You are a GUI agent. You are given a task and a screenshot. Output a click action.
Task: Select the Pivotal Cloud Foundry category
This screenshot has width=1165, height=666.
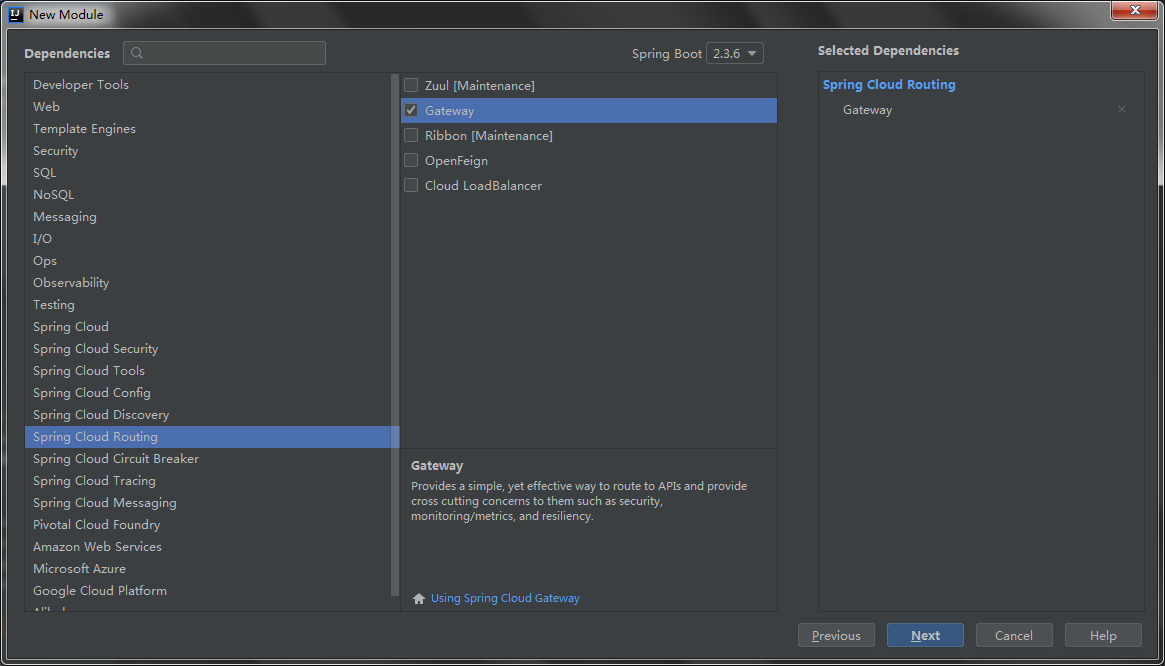click(x=208, y=525)
